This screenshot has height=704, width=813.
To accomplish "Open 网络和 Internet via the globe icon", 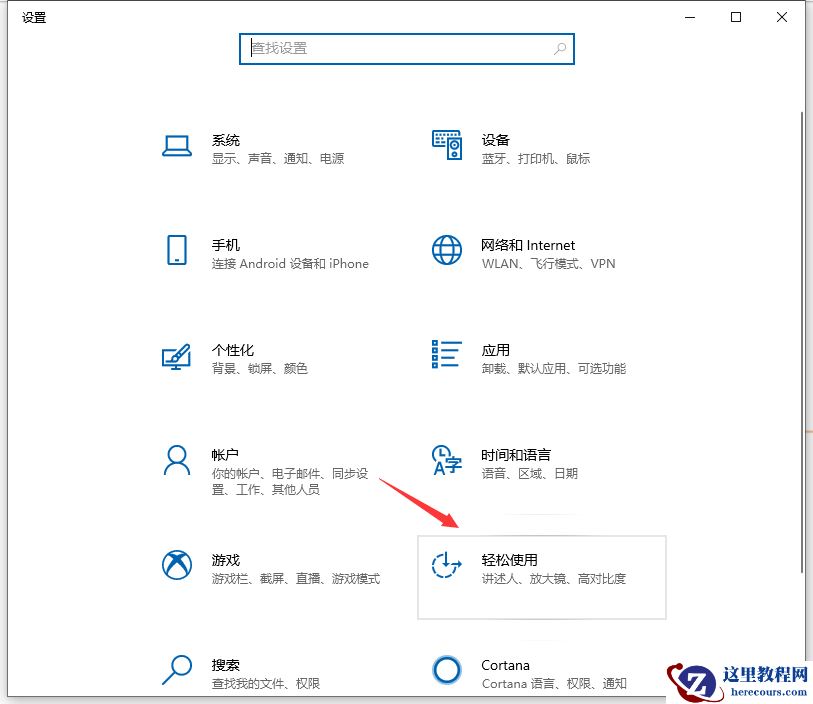I will tap(446, 250).
